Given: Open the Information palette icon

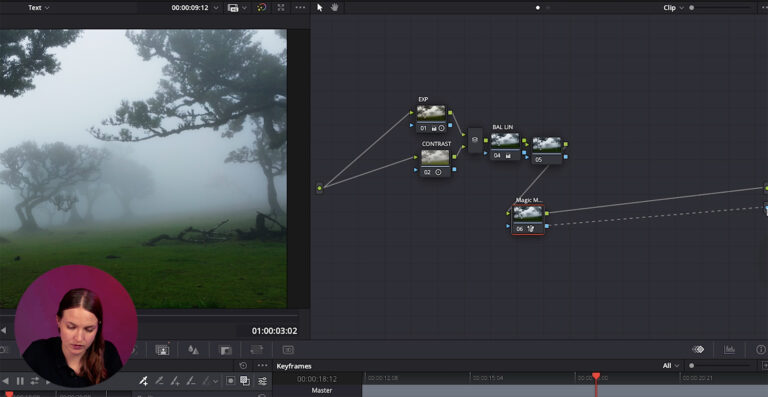Looking at the screenshot, I should [x=761, y=350].
